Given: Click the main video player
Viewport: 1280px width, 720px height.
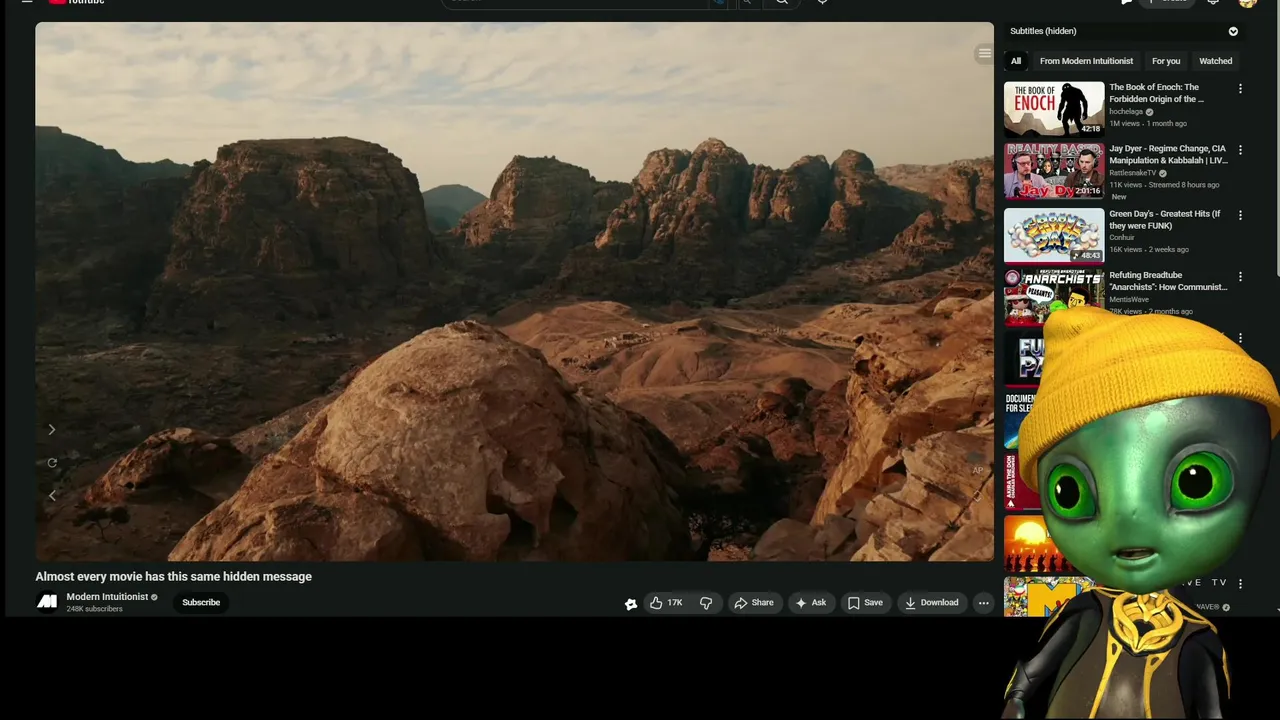Looking at the screenshot, I should tap(514, 291).
